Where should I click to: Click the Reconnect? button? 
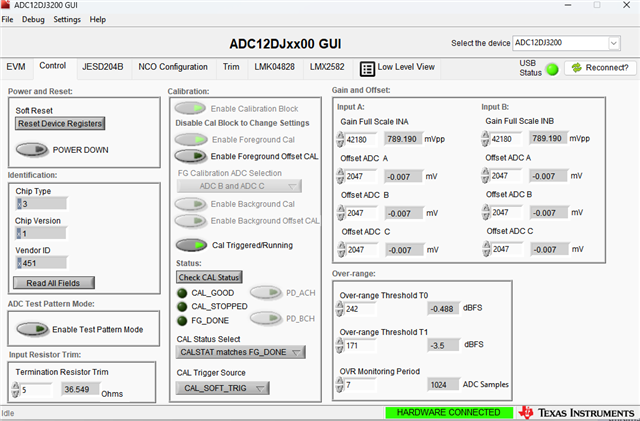(600, 68)
